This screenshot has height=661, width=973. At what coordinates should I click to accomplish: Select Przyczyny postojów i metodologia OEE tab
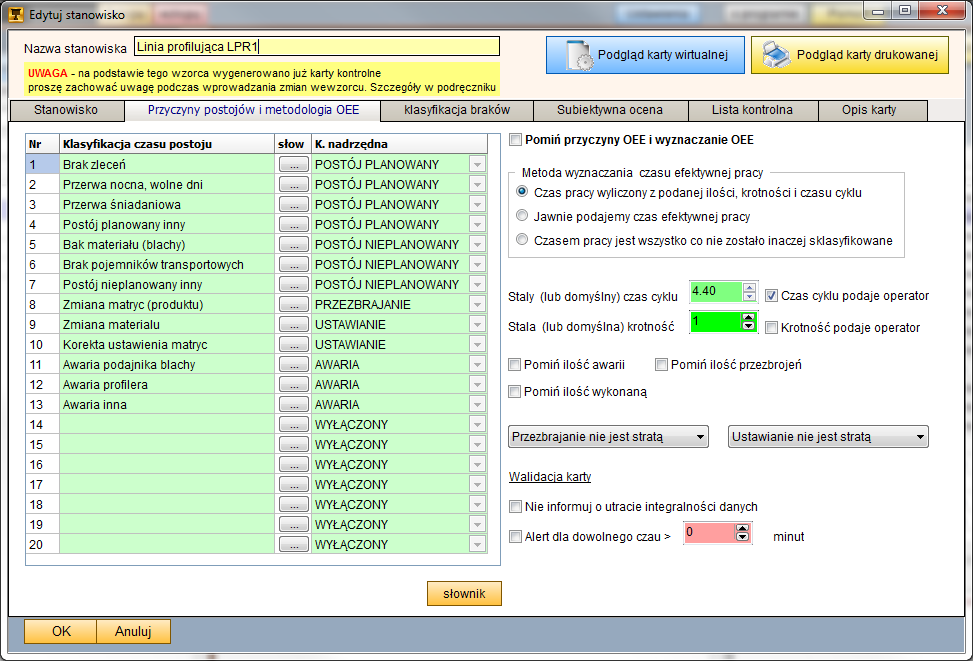253,110
